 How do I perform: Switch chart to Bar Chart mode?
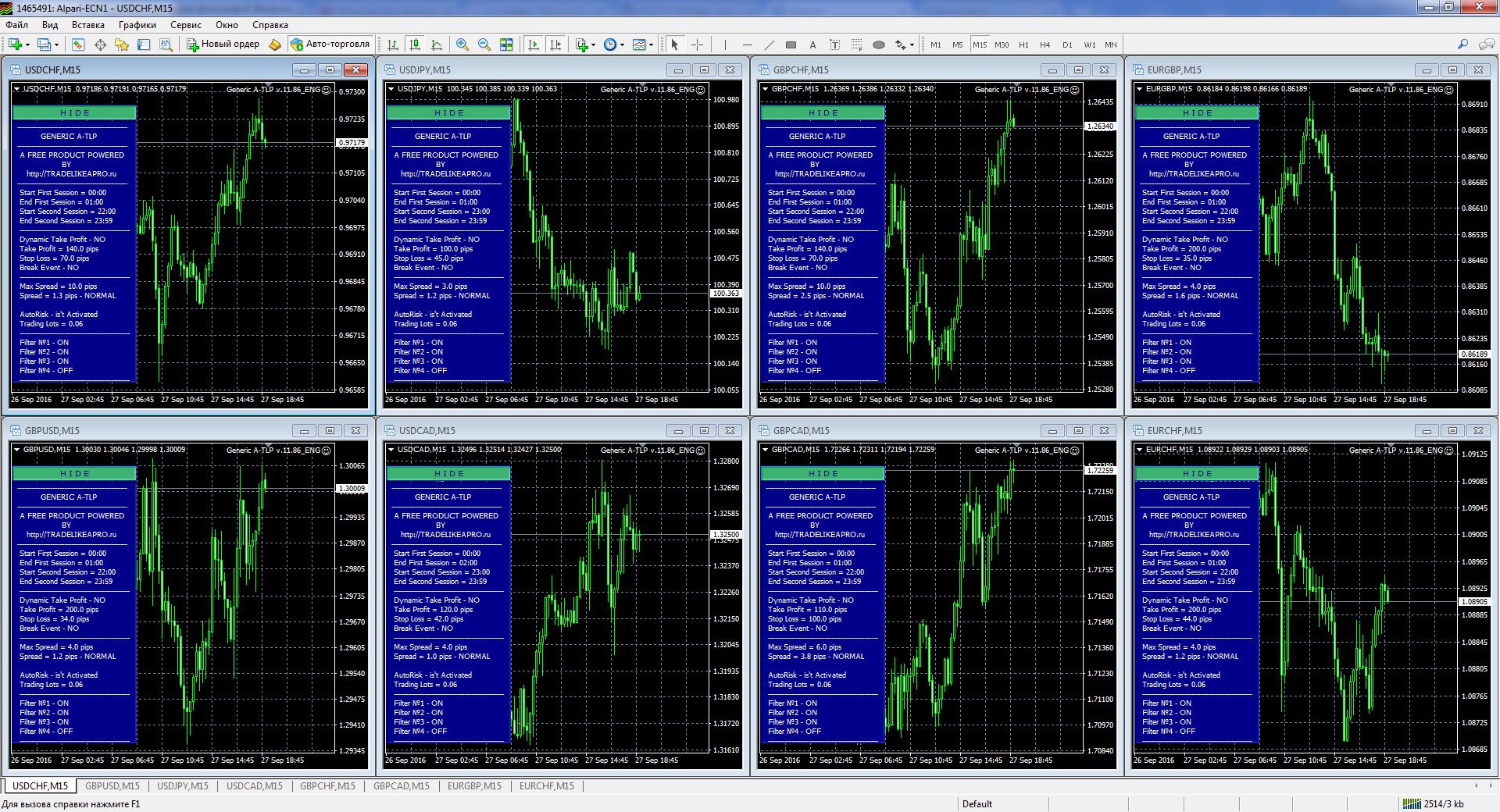coord(392,45)
